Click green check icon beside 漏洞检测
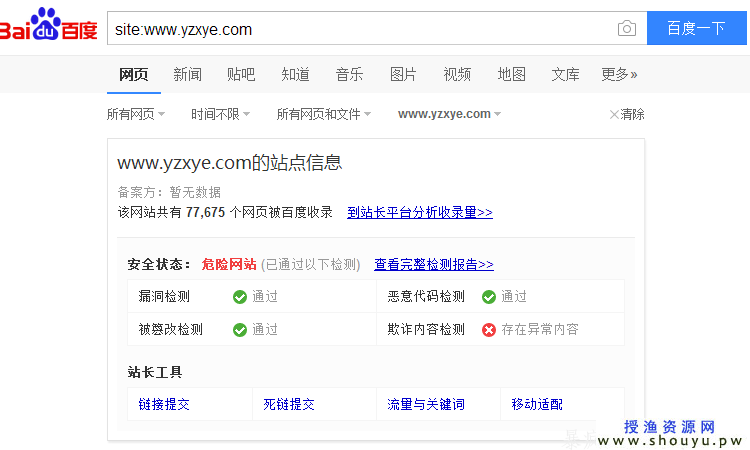The image size is (750, 450). (240, 297)
